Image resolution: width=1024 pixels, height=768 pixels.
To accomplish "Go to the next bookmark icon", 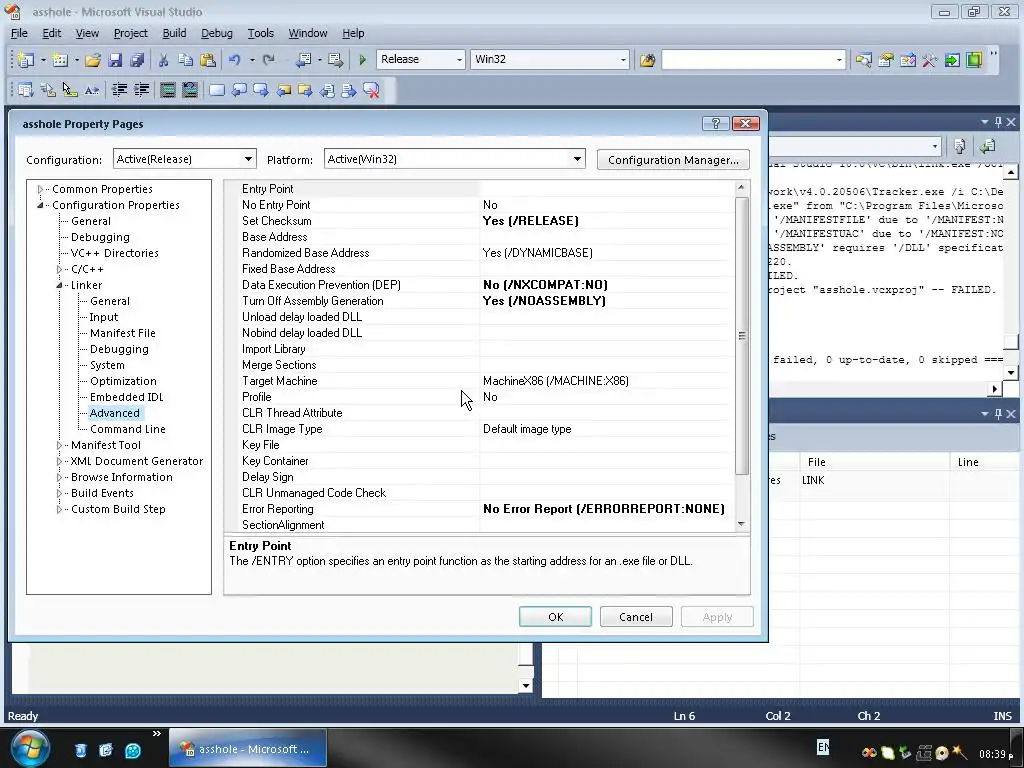I will pyautogui.click(x=261, y=90).
